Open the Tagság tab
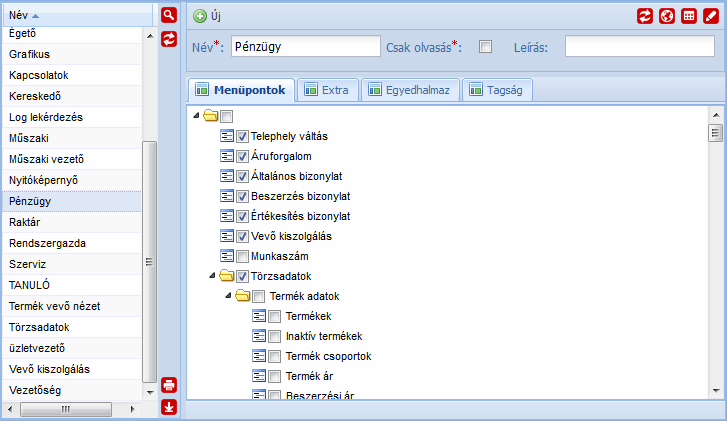The height and width of the screenshot is (421, 727). click(497, 90)
